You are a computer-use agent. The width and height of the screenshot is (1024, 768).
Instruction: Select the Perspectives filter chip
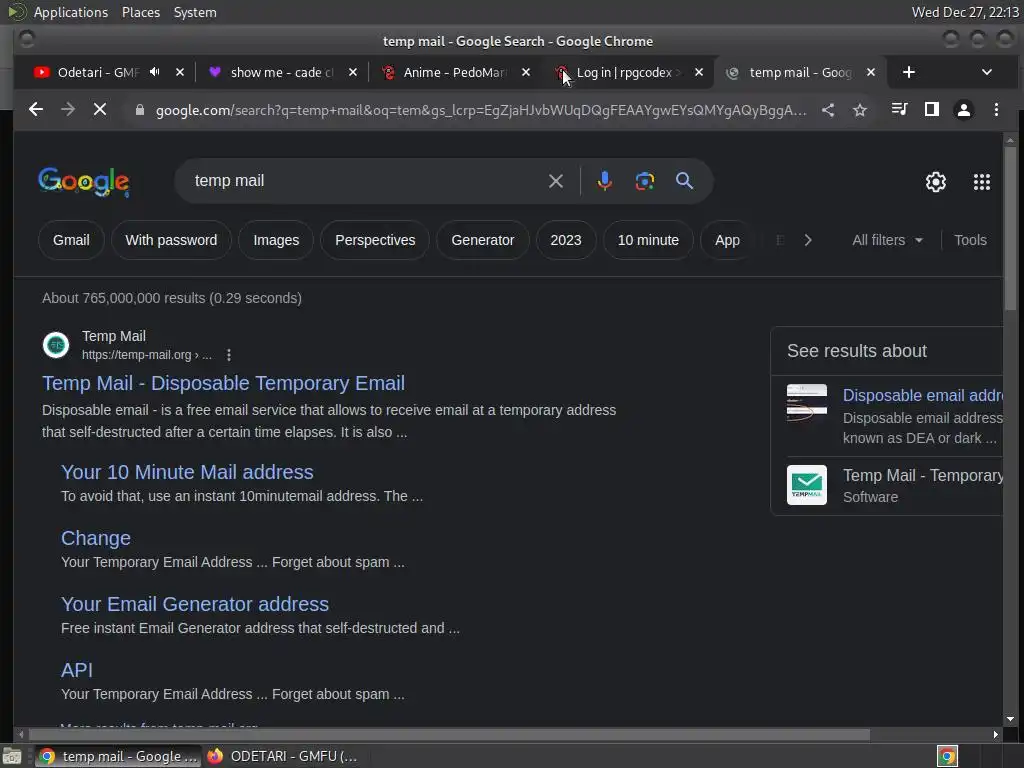coord(375,240)
